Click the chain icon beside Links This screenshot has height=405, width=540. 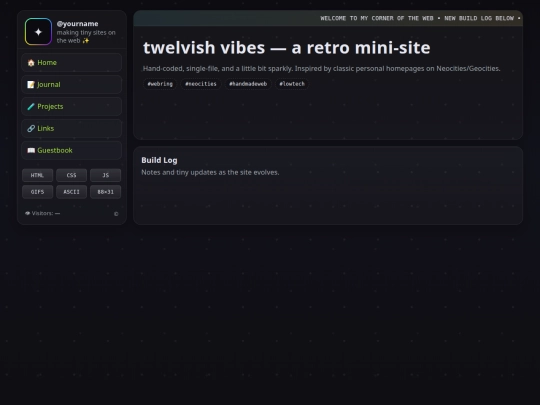pyautogui.click(x=31, y=128)
